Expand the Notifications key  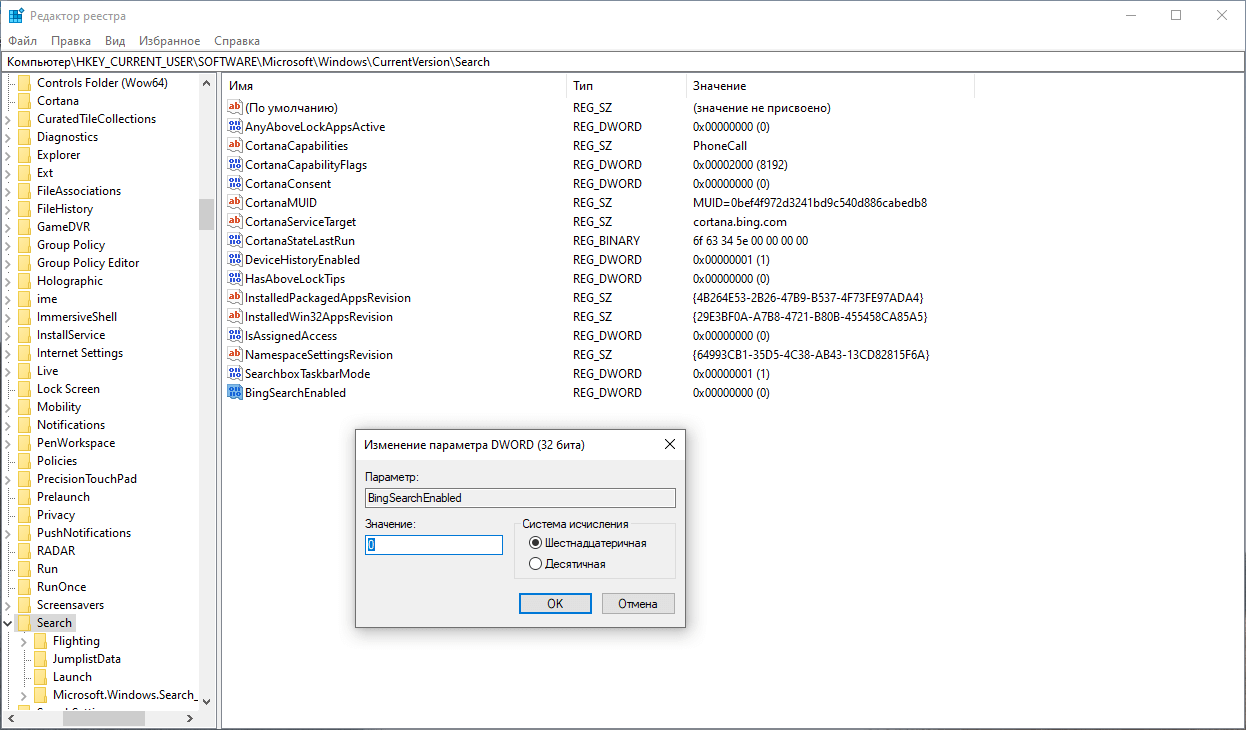click(x=8, y=425)
